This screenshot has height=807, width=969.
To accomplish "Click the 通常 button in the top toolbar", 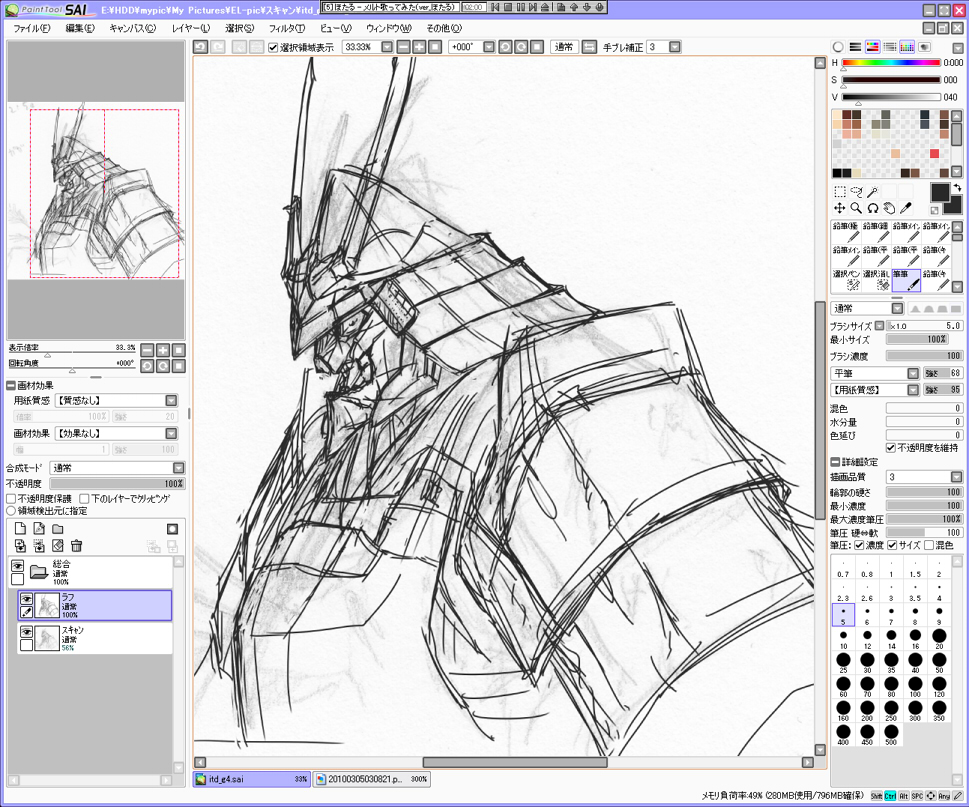I will pos(564,47).
